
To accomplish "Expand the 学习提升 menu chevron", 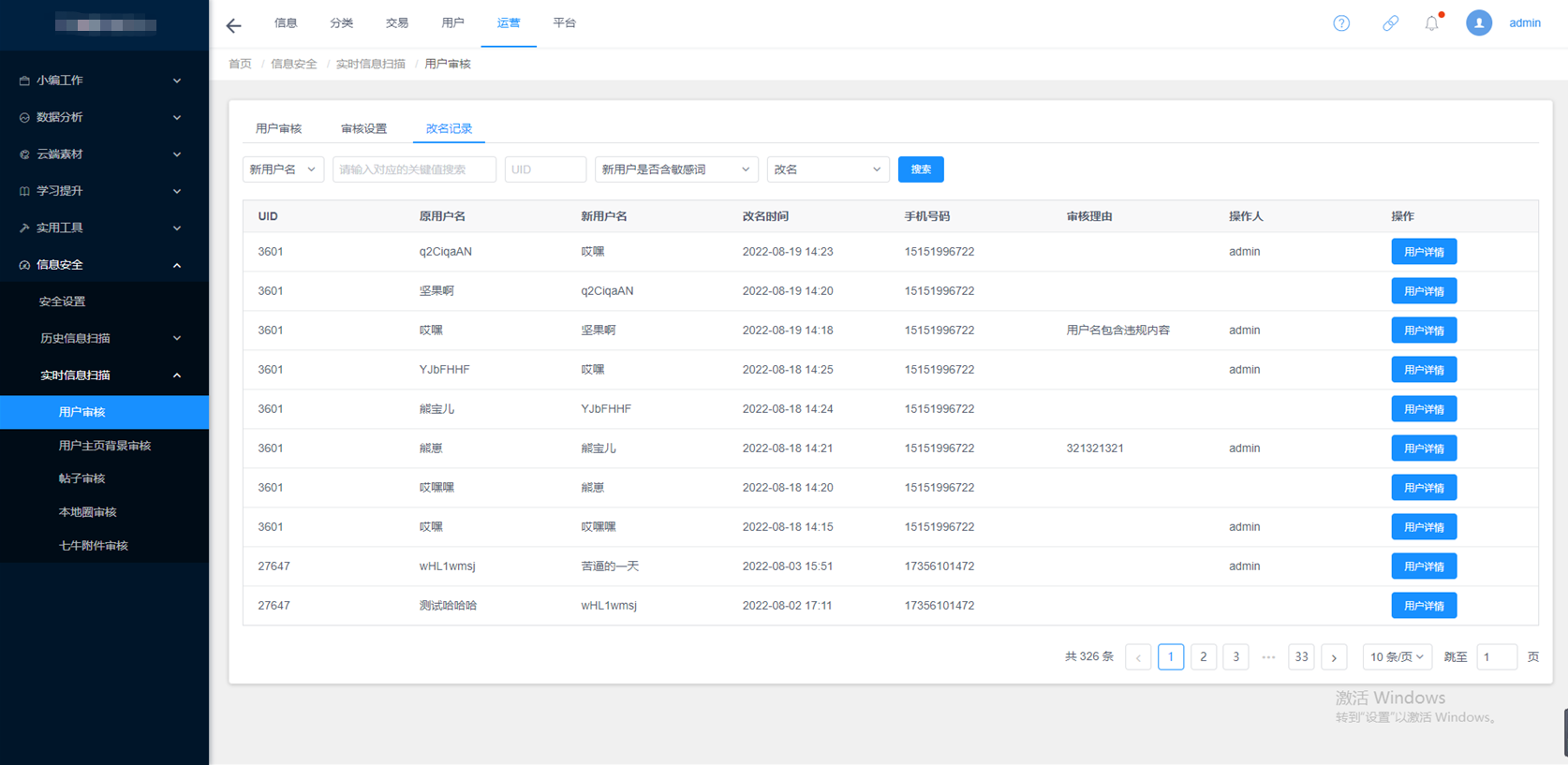I will tap(177, 191).
